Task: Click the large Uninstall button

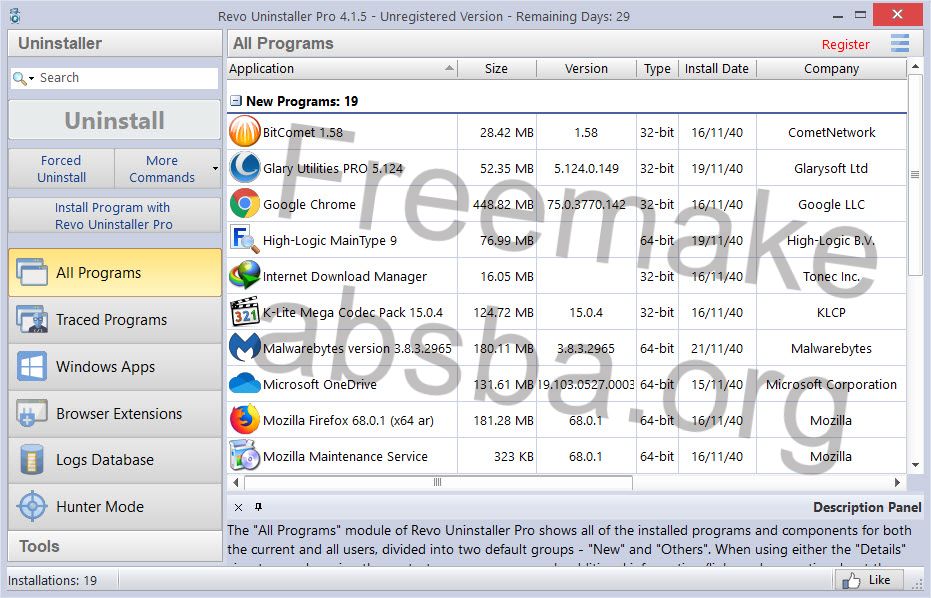Action: coord(115,121)
